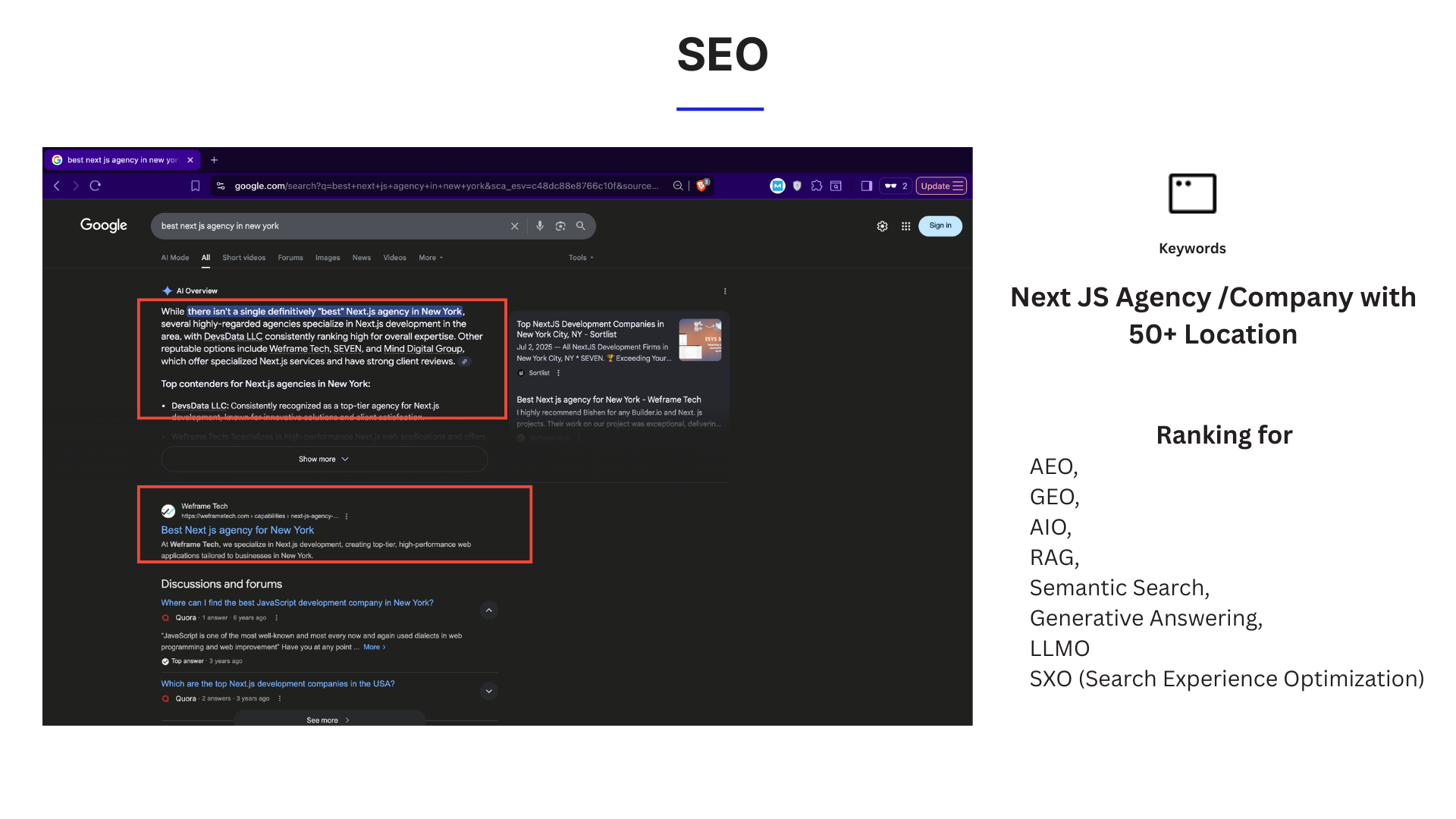The image size is (1456, 819).
Task: Open the Weframe Tech result link
Action: coord(237,530)
